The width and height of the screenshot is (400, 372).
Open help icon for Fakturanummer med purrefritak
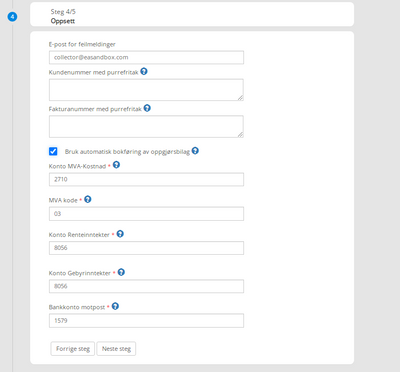pyautogui.click(x=147, y=108)
